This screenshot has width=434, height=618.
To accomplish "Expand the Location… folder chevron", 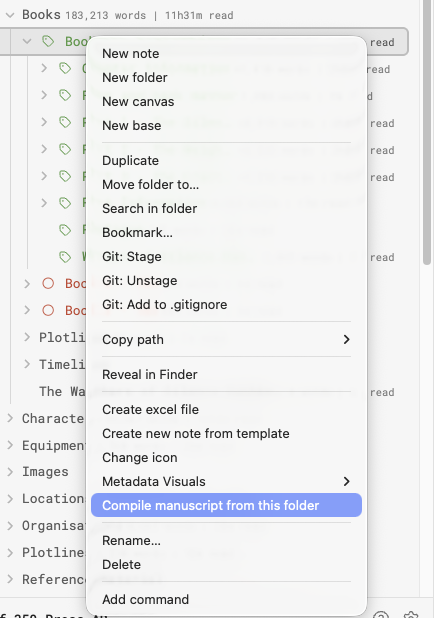I will pyautogui.click(x=10, y=499).
